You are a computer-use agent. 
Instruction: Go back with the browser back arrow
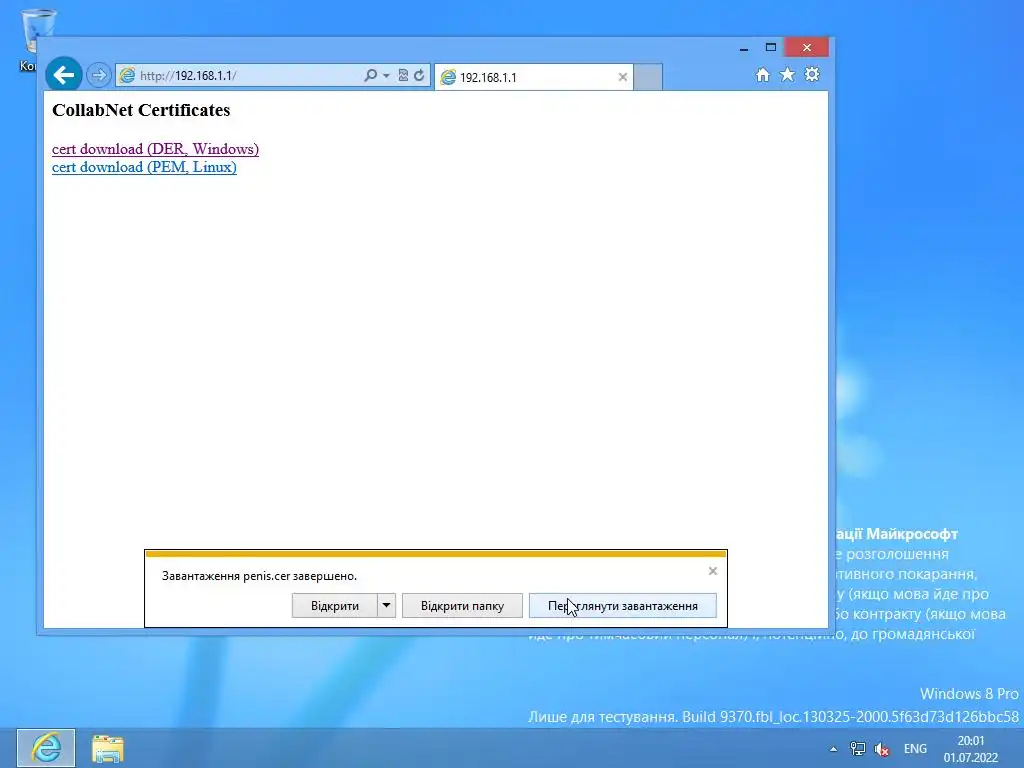point(63,74)
